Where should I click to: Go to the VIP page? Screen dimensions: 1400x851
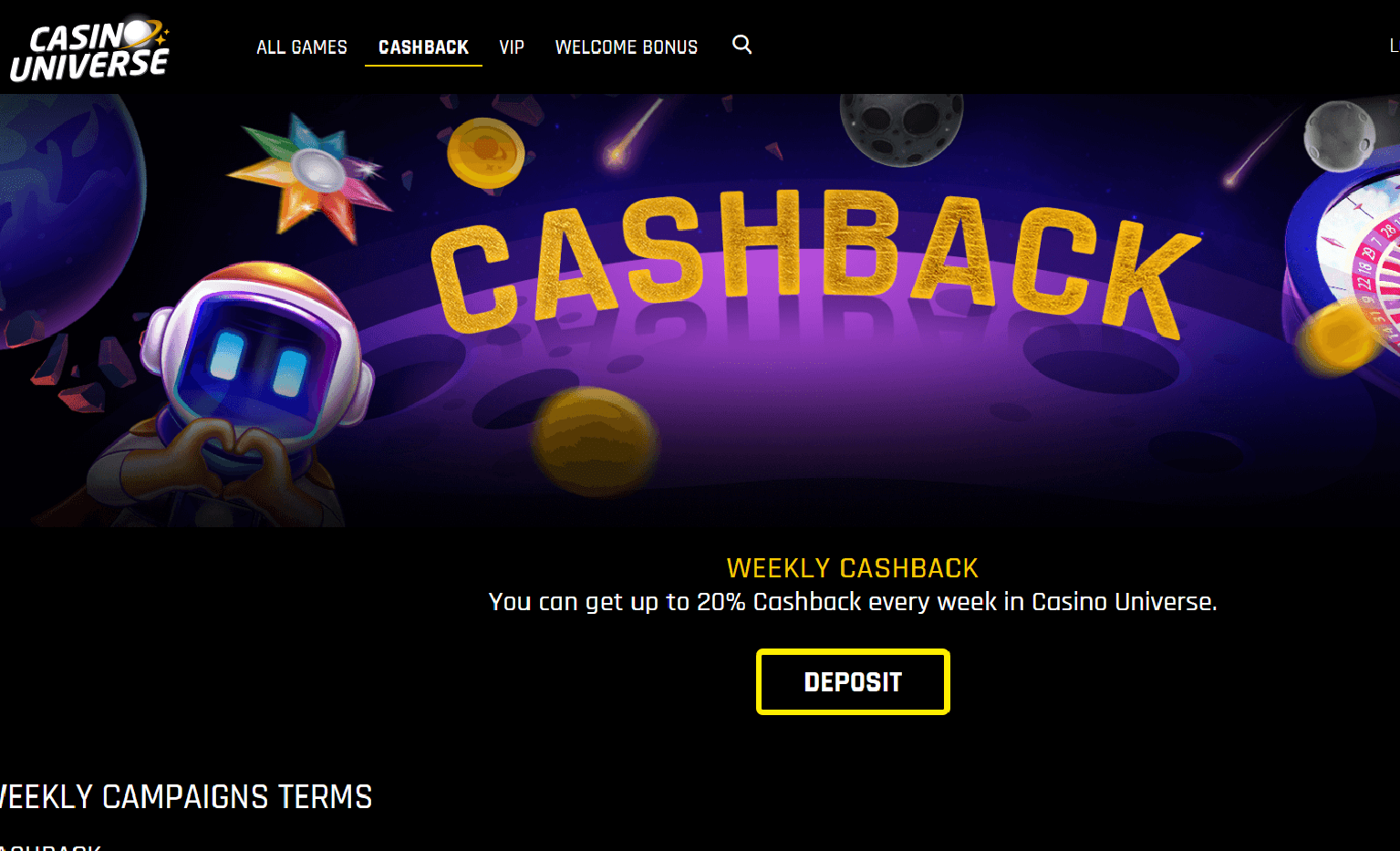(512, 47)
